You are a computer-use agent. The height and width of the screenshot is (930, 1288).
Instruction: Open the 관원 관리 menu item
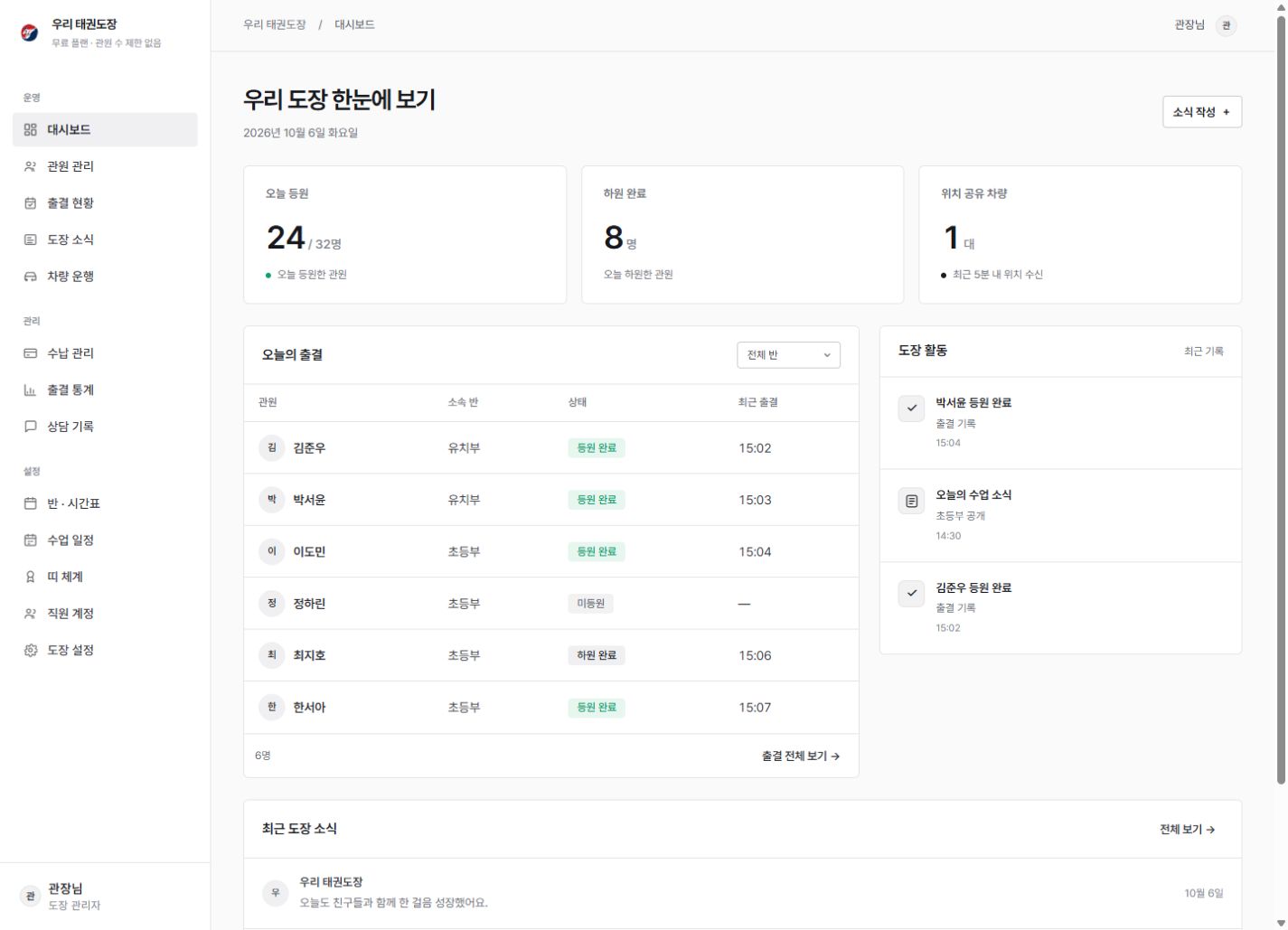pos(105,166)
